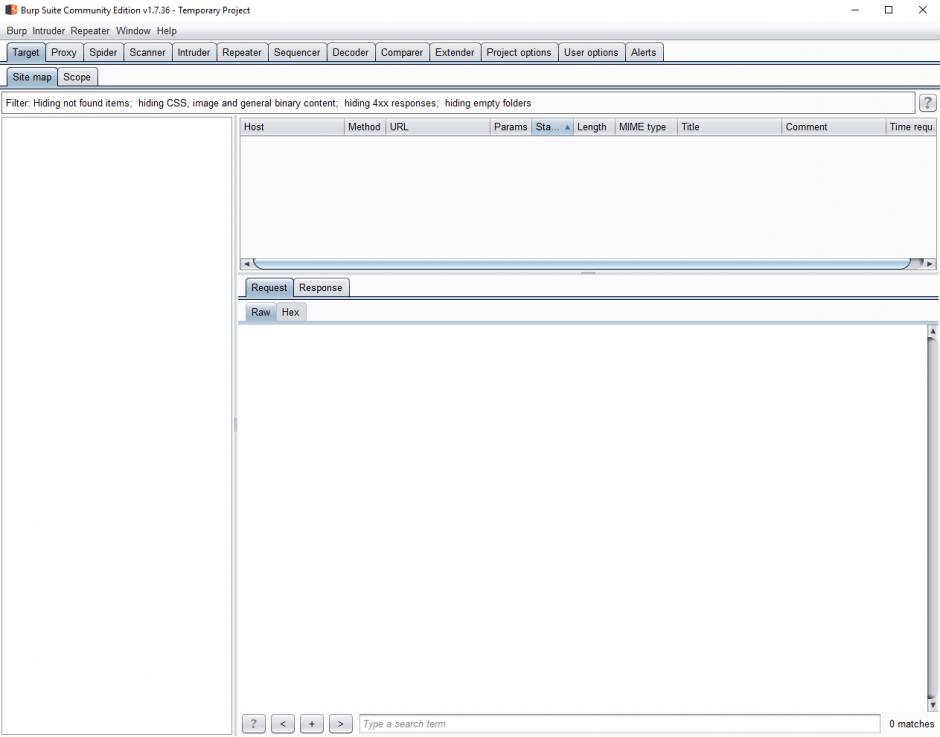Close the Burp Suite window

(x=923, y=10)
